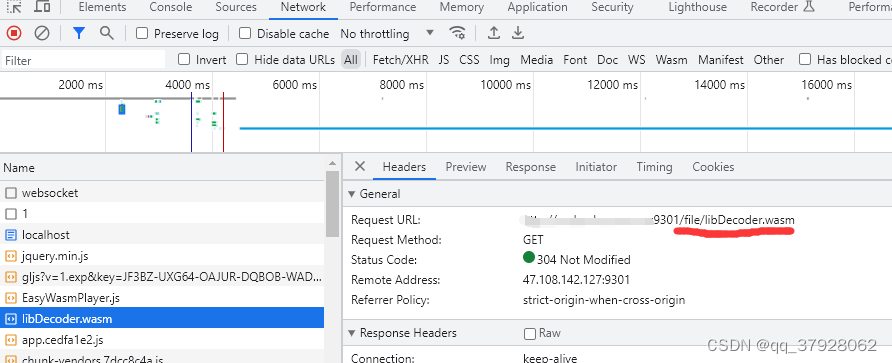Check Hide data URLs checkbox

(242, 59)
